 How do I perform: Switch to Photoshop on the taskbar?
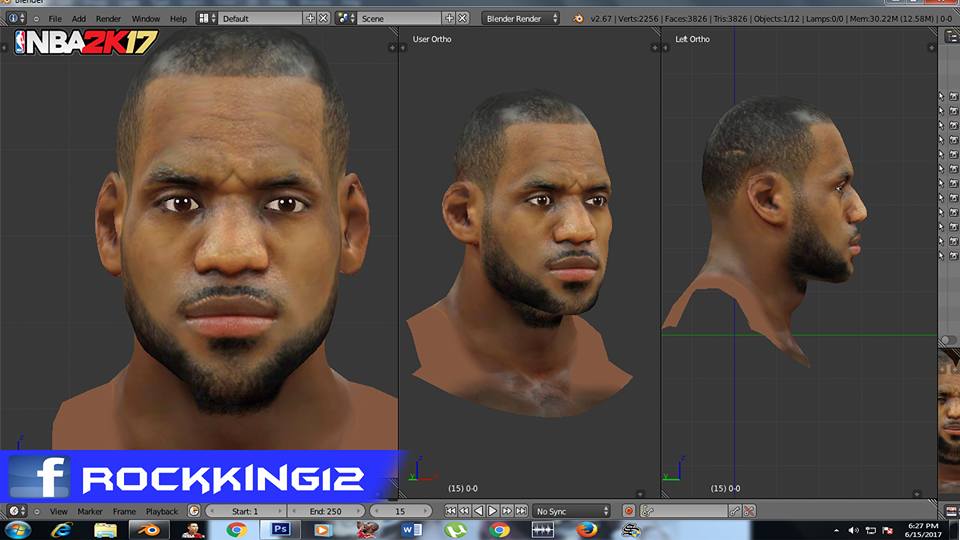tap(280, 530)
